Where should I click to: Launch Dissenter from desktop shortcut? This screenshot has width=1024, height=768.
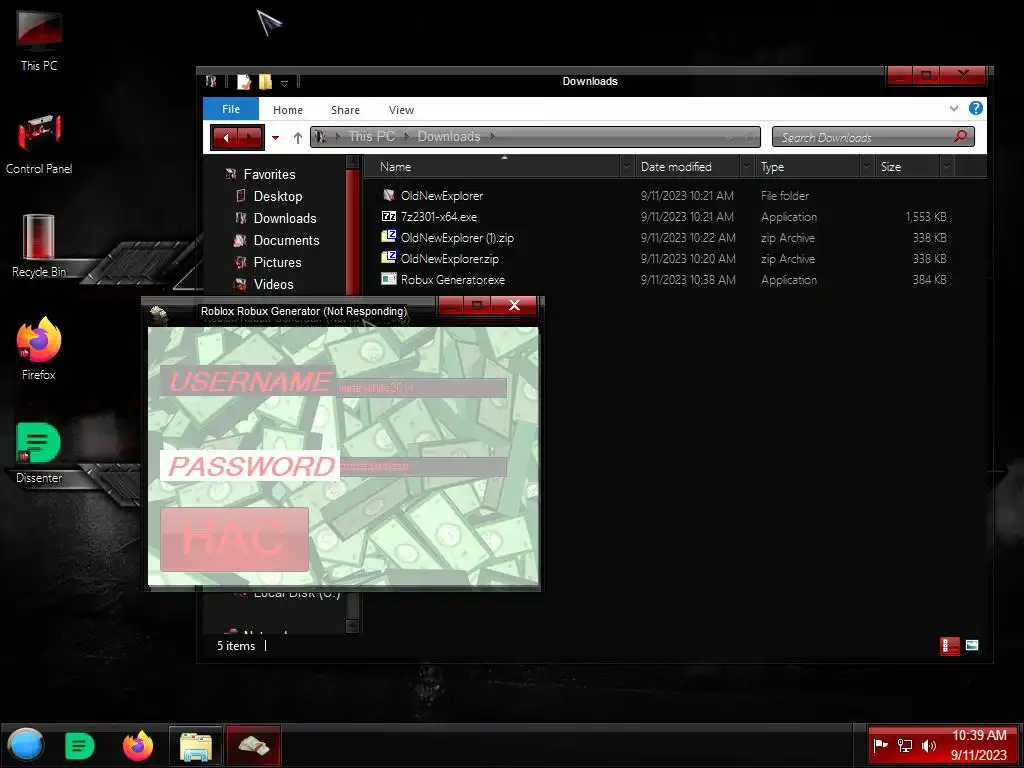click(39, 452)
